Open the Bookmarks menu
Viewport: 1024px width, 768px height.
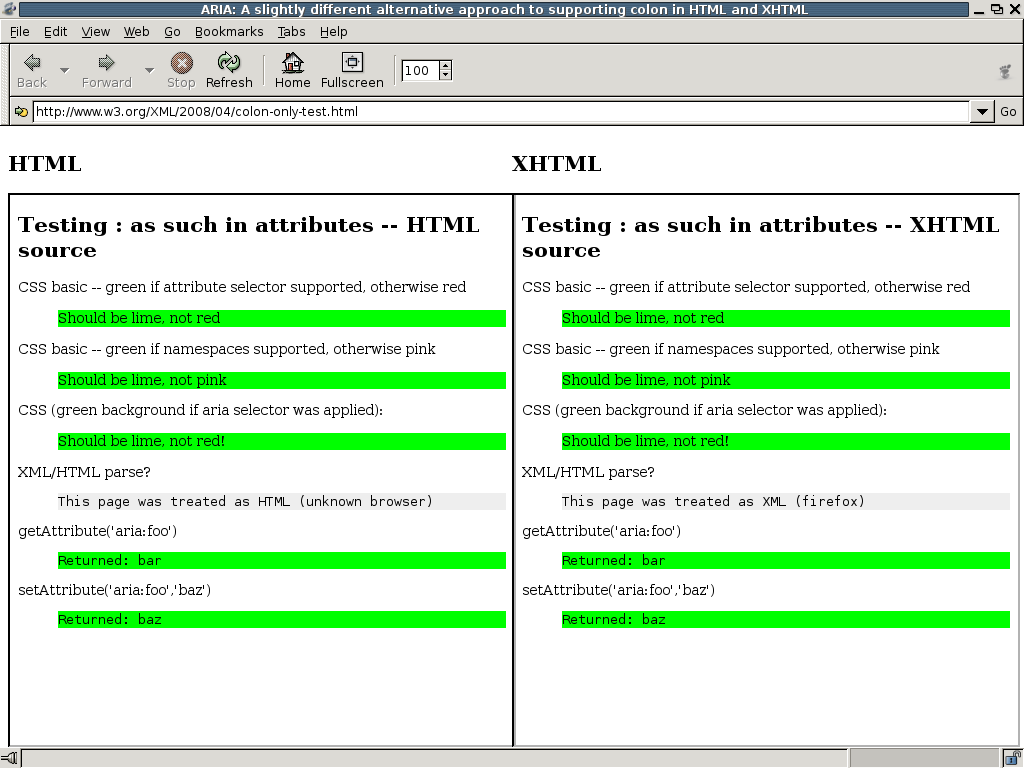(x=229, y=31)
